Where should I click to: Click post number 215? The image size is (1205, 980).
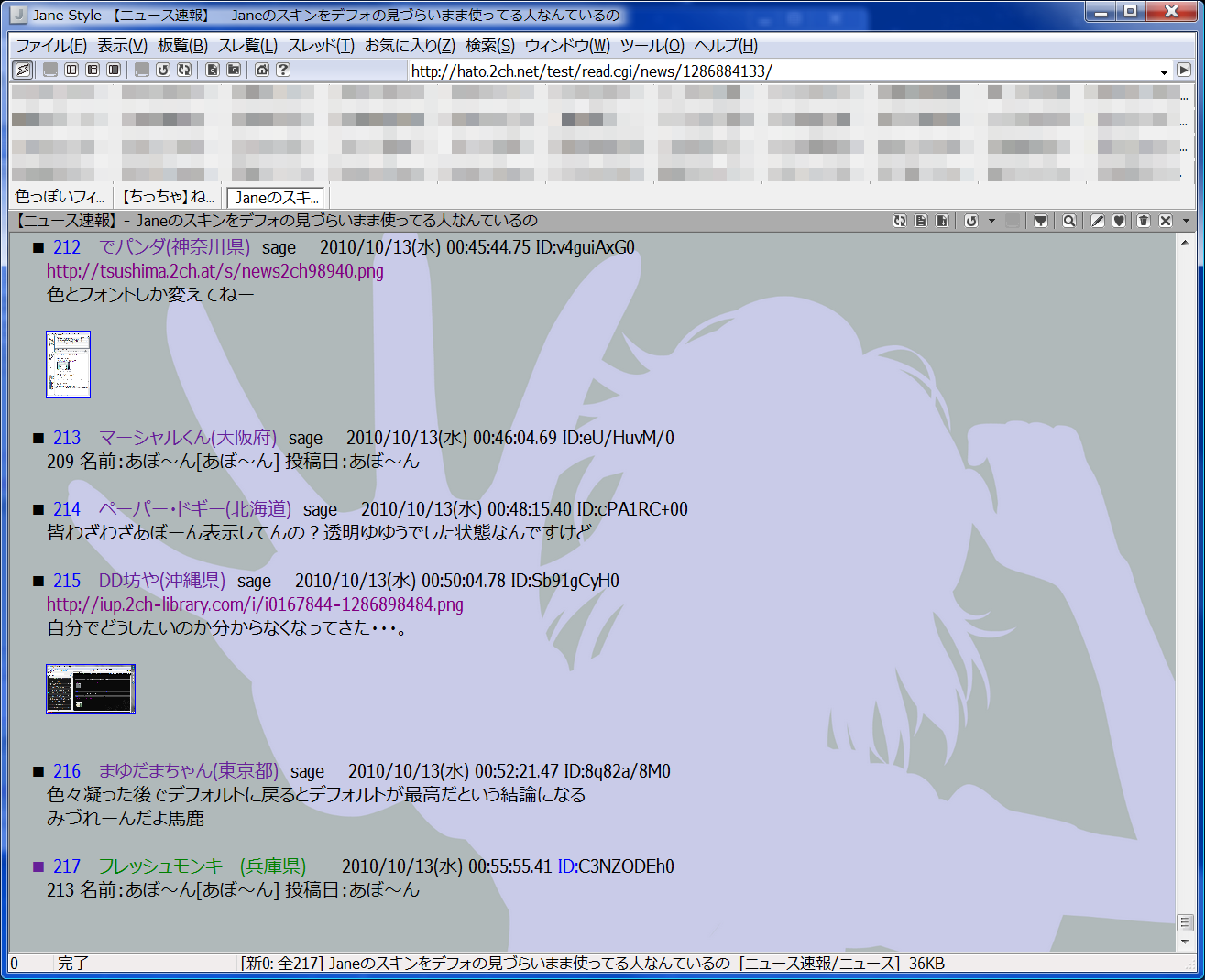[x=67, y=581]
